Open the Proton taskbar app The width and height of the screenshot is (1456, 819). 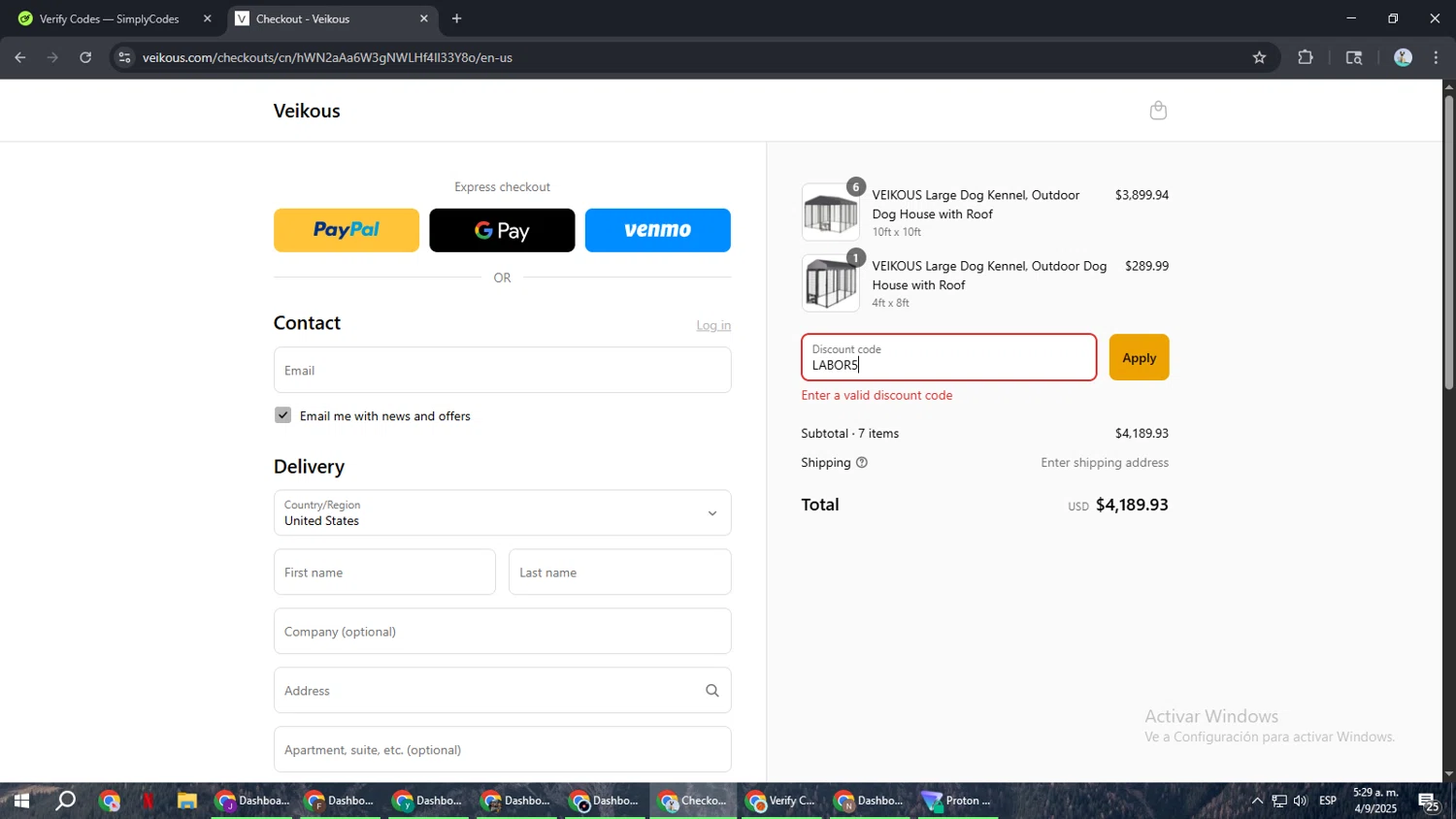click(x=957, y=801)
